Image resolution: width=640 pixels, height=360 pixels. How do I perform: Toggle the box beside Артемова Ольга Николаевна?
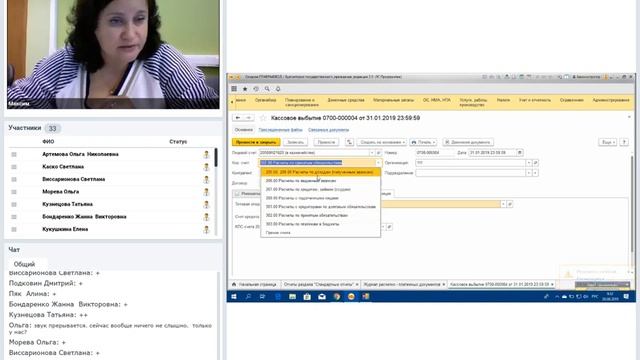pyautogui.click(x=14, y=154)
